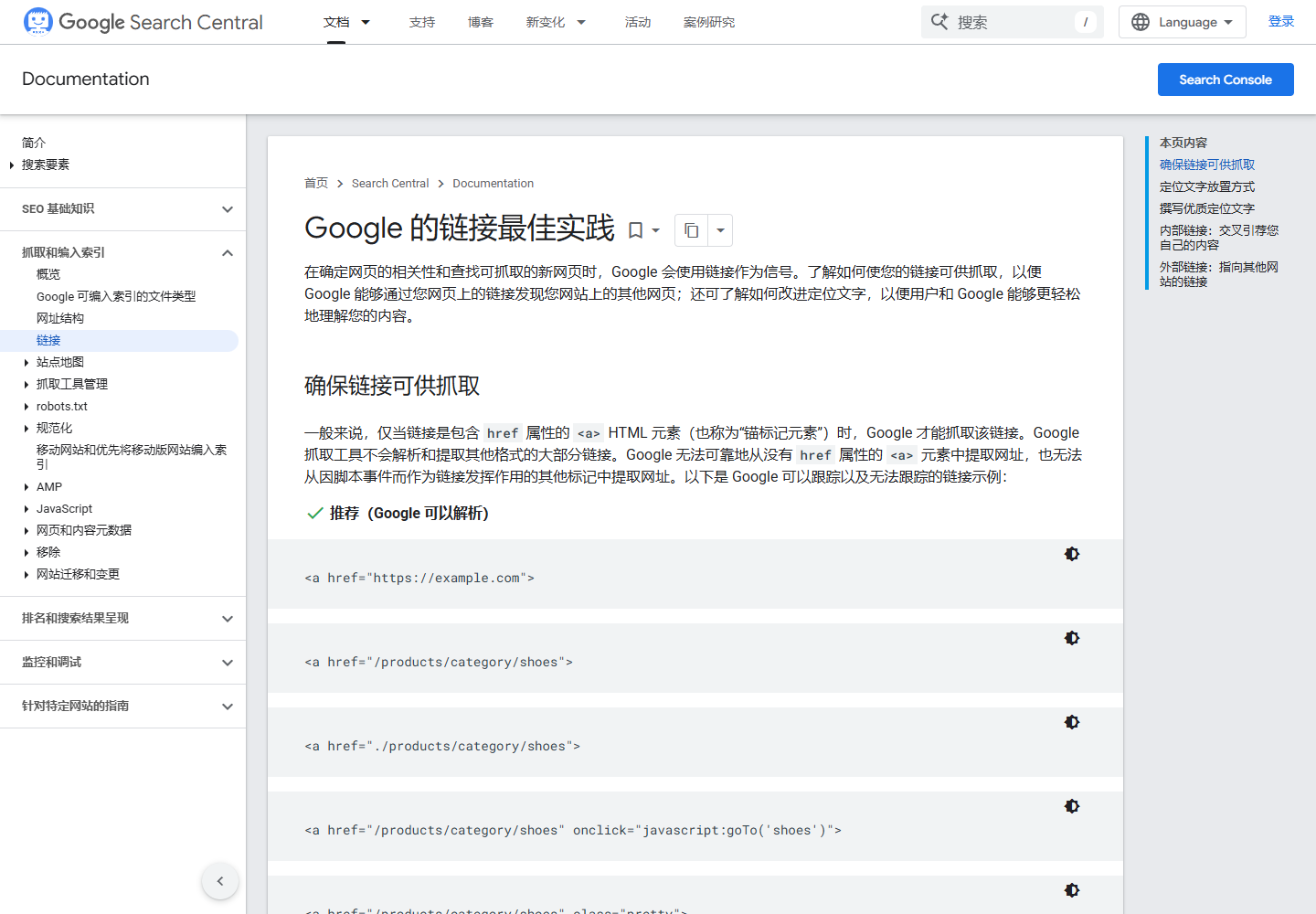Open Google 可编入索引的文件类型 sidebar item

pos(116,296)
